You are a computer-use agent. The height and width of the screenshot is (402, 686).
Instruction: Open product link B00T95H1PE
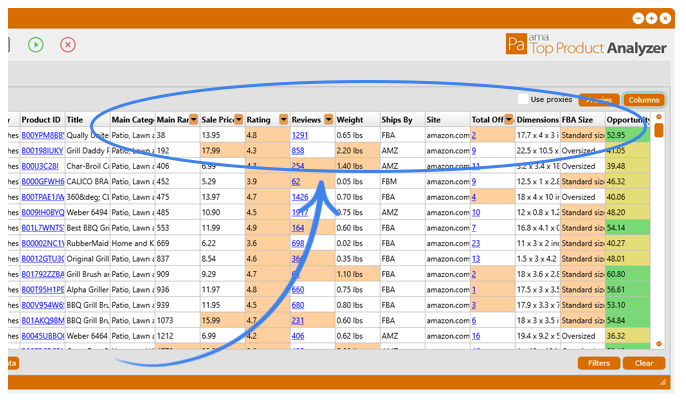point(43,290)
